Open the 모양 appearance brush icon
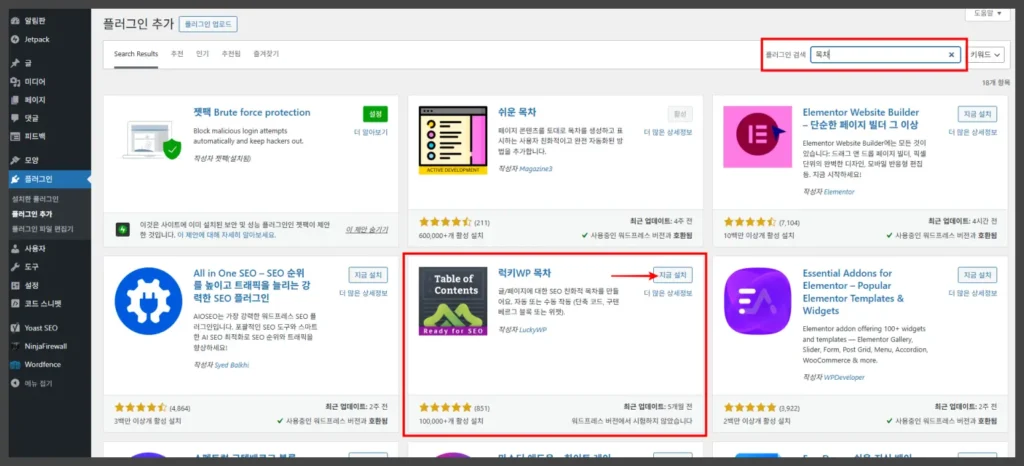Image resolution: width=1024 pixels, height=466 pixels. [x=16, y=160]
